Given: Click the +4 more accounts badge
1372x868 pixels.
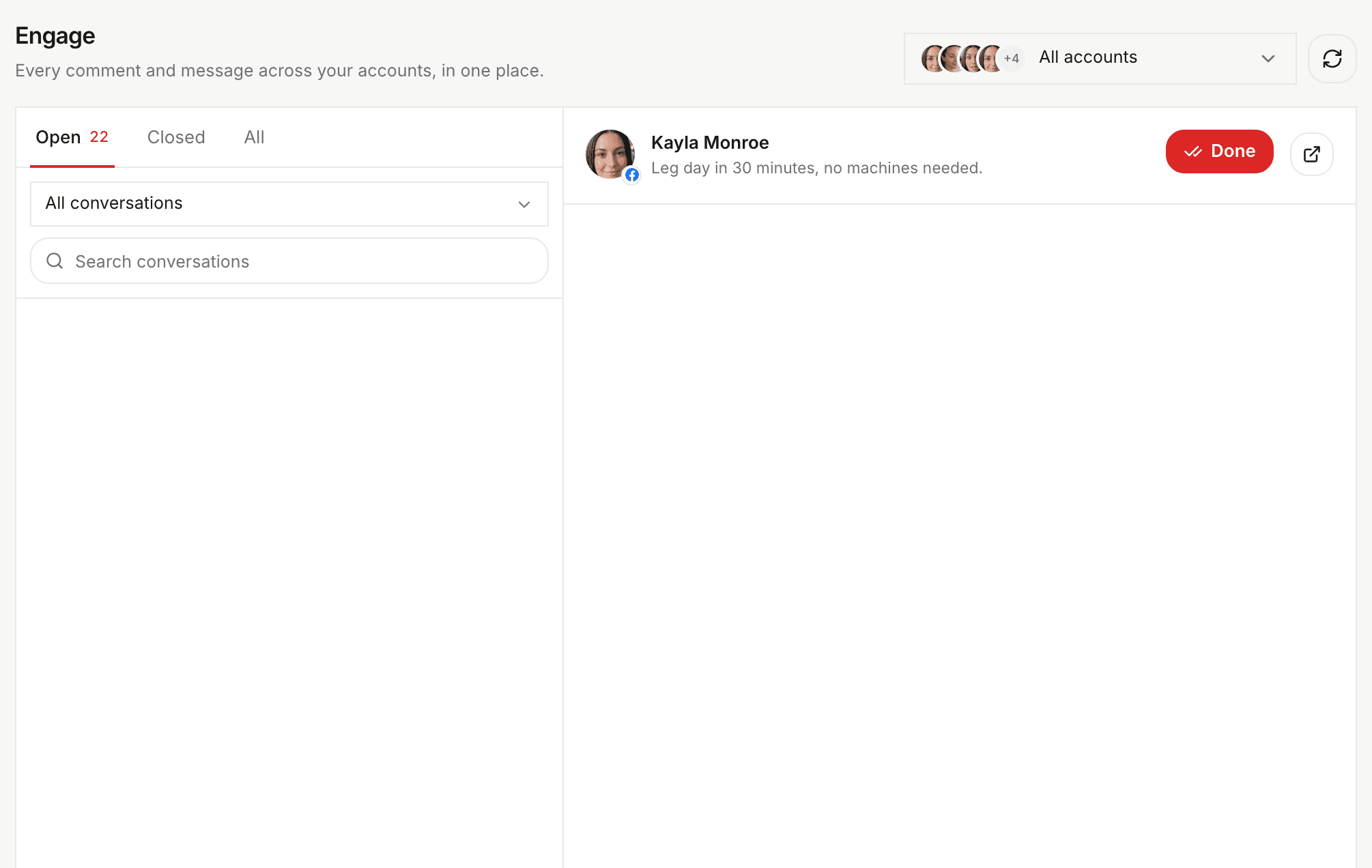Looking at the screenshot, I should (1011, 59).
